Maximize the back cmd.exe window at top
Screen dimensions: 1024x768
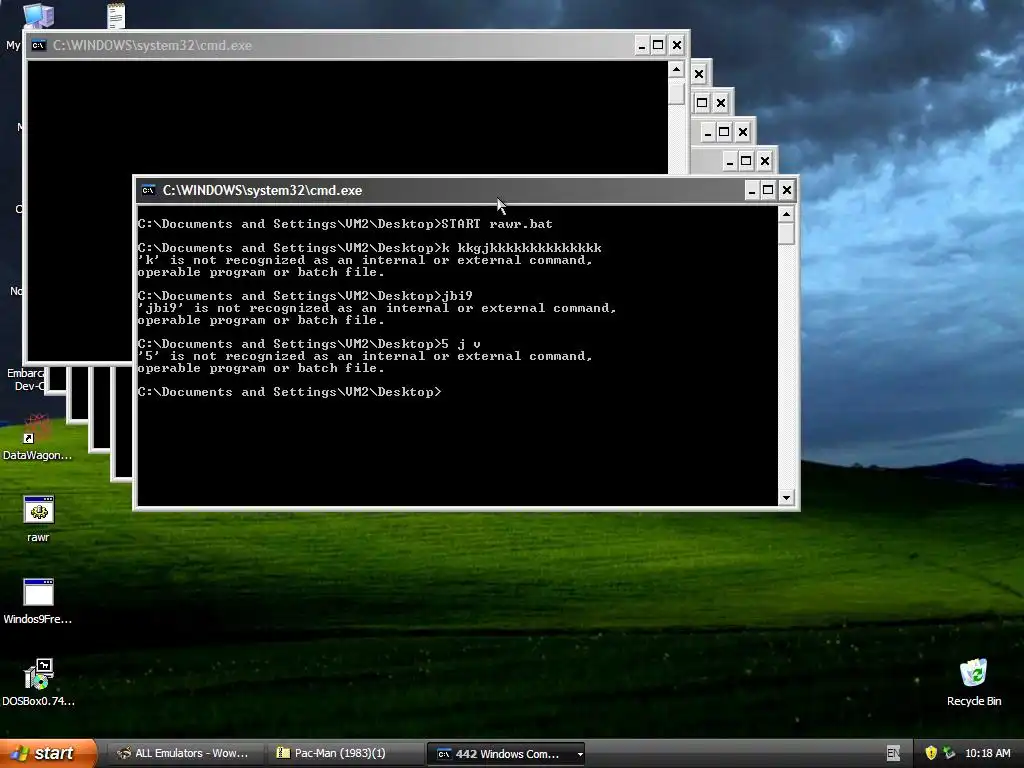[x=658, y=45]
